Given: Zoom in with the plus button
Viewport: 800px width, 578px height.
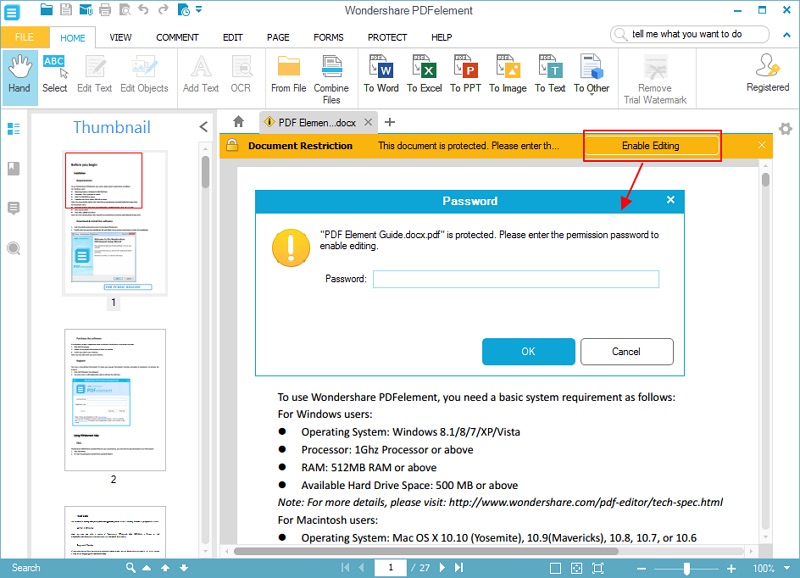Looking at the screenshot, I should click(731, 568).
